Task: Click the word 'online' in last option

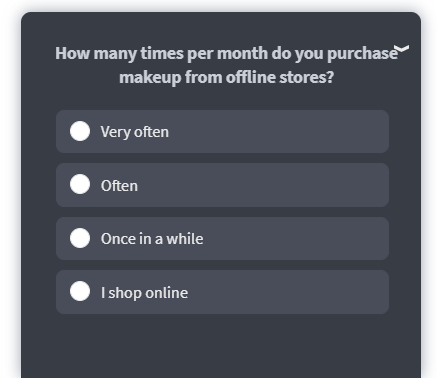Action: coord(167,293)
